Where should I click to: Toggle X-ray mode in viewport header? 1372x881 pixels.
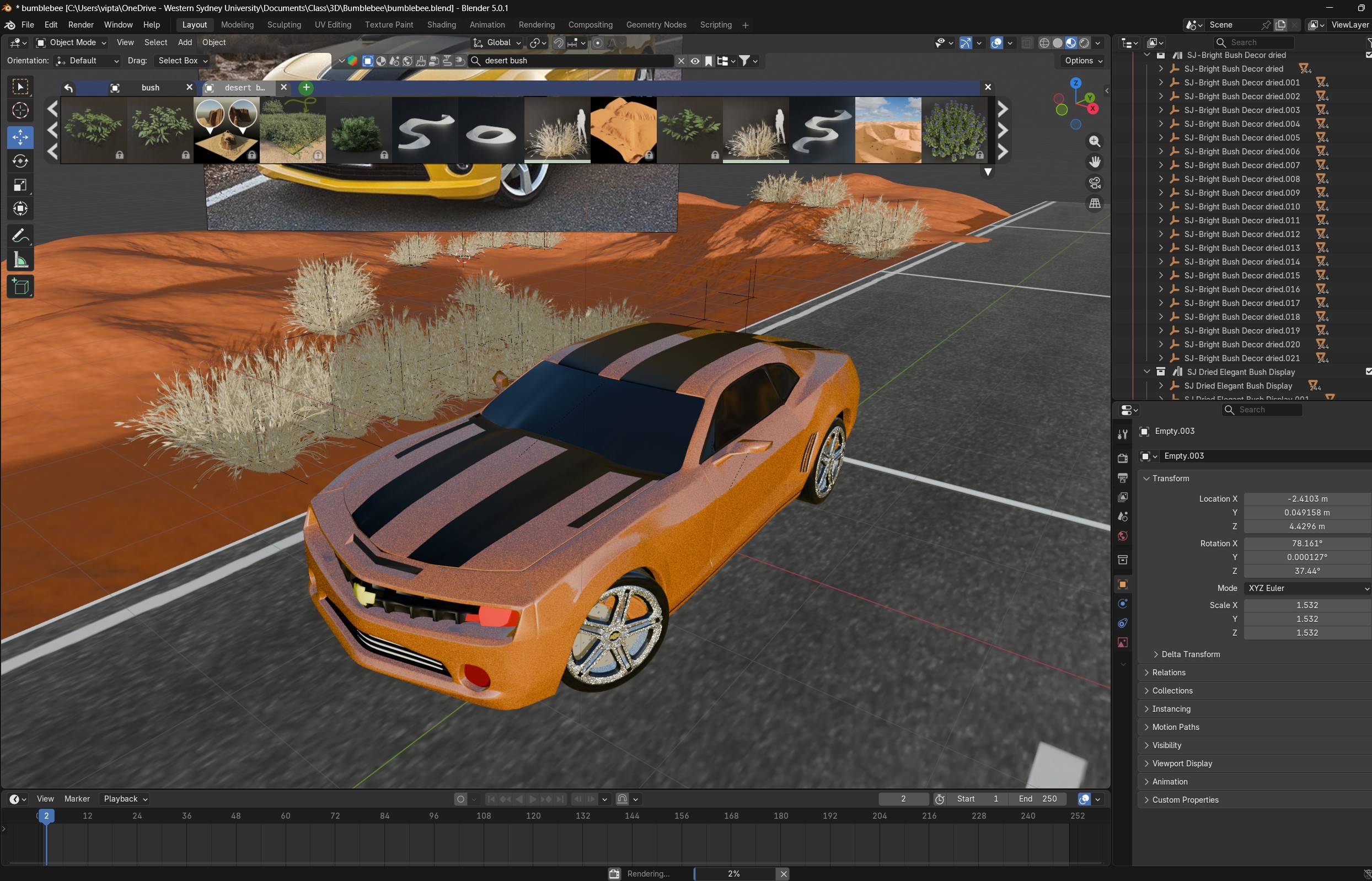point(1027,43)
